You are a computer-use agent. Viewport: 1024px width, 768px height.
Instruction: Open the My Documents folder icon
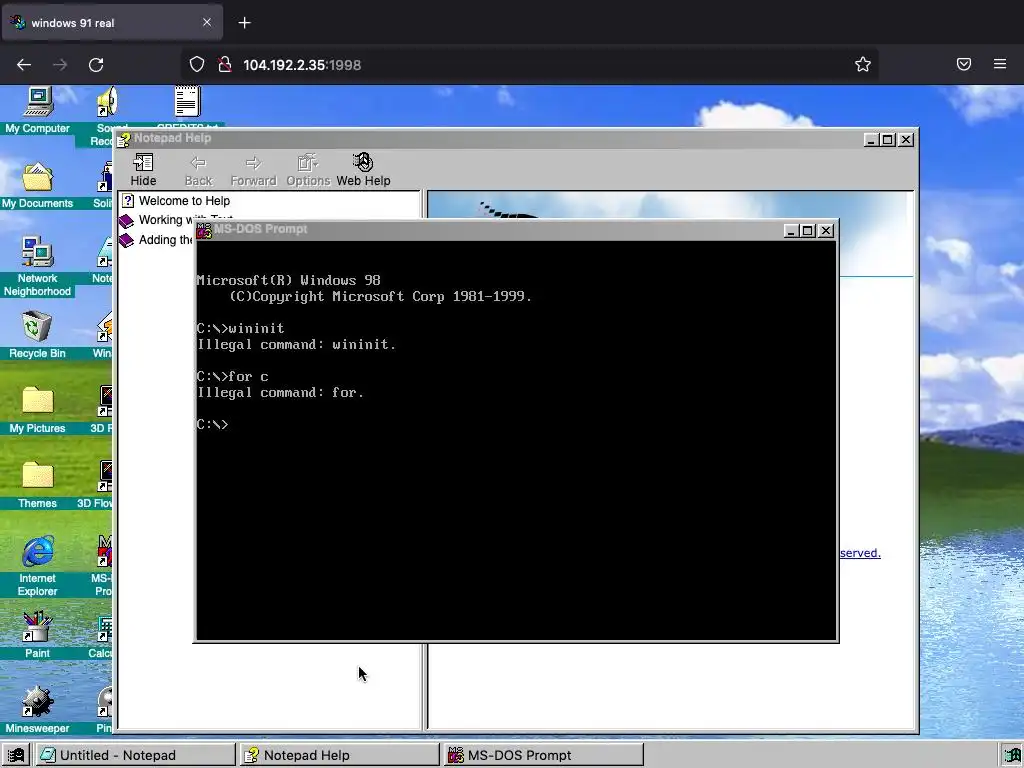pyautogui.click(x=37, y=185)
